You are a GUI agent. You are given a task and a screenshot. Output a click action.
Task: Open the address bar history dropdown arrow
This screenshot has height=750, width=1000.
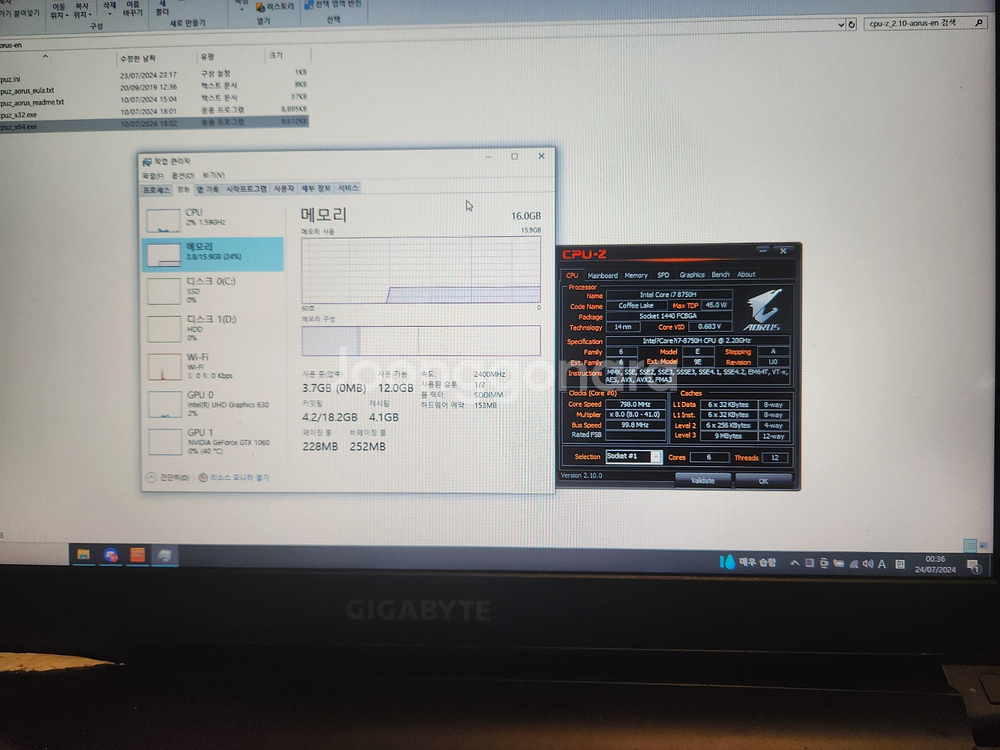[841, 25]
